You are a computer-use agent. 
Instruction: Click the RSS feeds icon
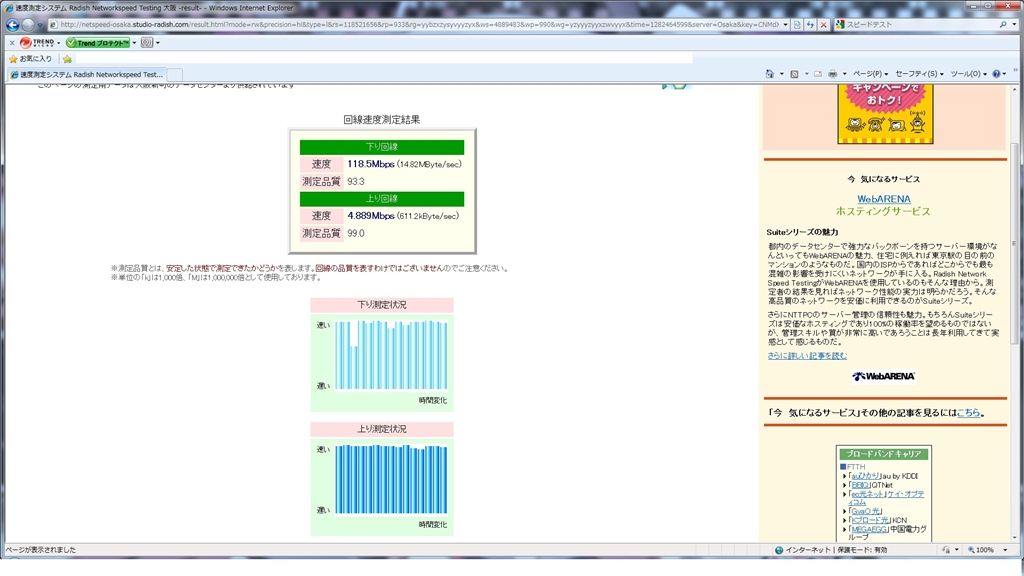point(794,74)
